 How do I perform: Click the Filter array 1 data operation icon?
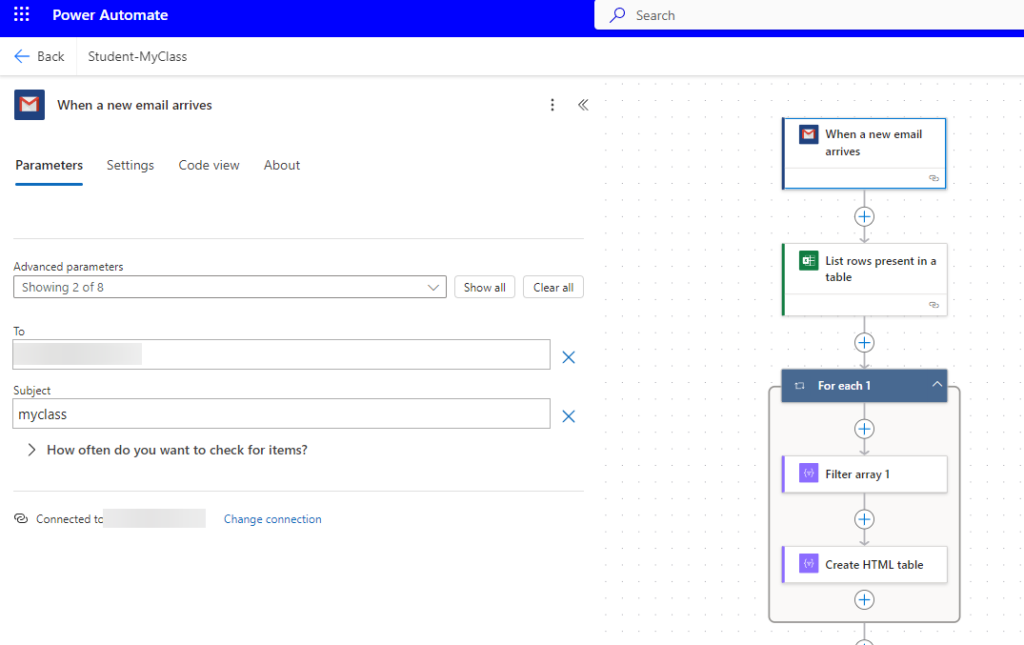click(x=808, y=473)
